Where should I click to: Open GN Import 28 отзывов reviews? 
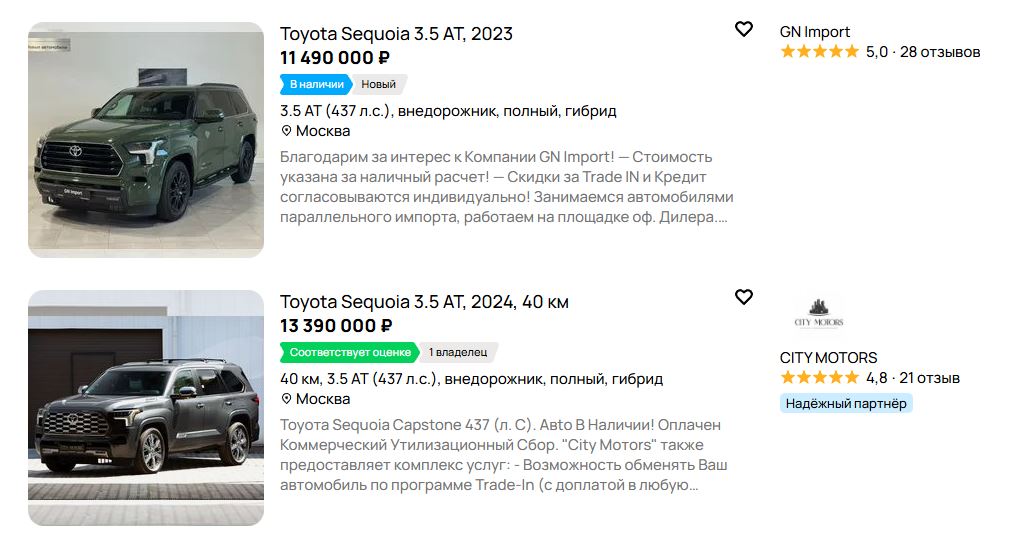pyautogui.click(x=940, y=52)
